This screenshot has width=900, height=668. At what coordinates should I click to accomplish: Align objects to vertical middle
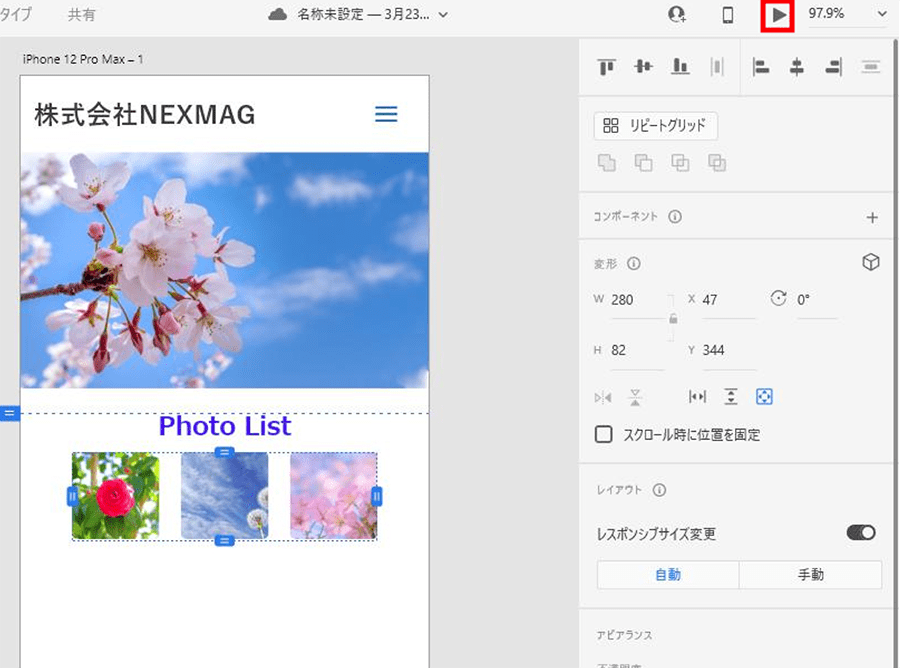pos(643,67)
